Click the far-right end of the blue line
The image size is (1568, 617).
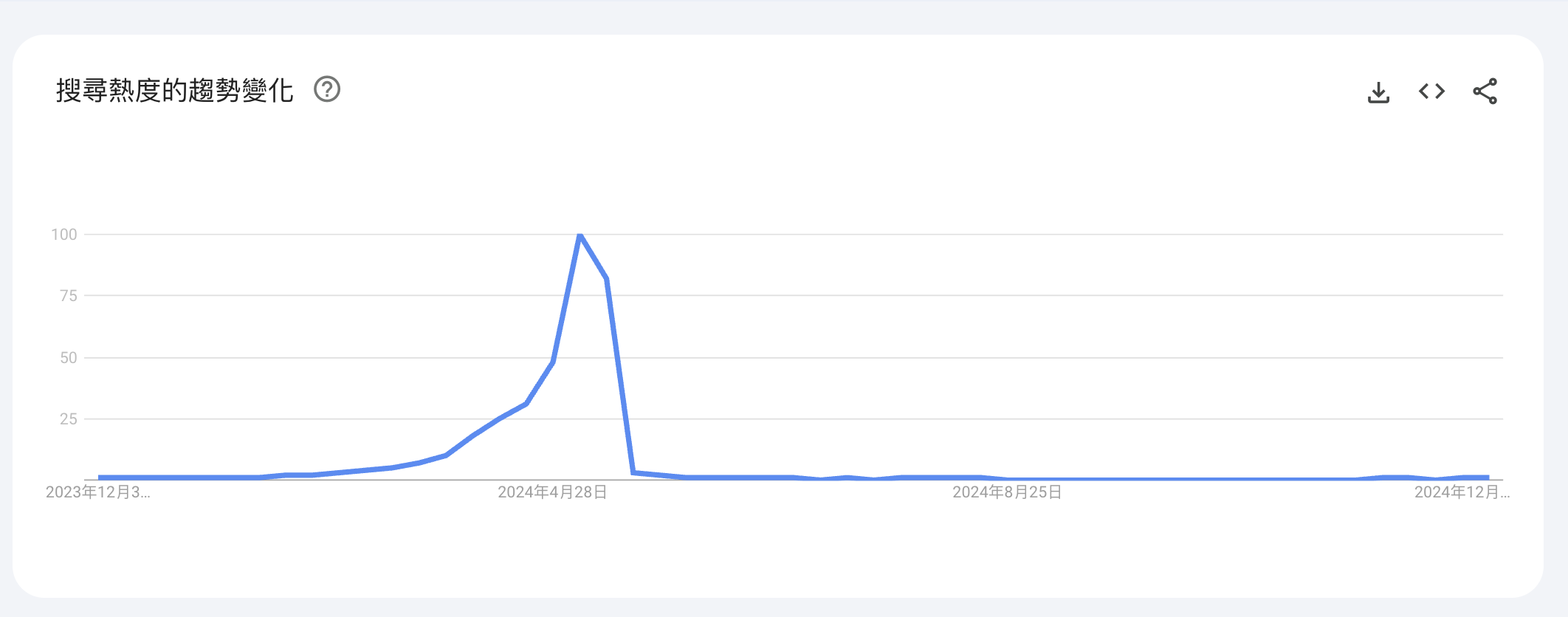tap(1488, 478)
